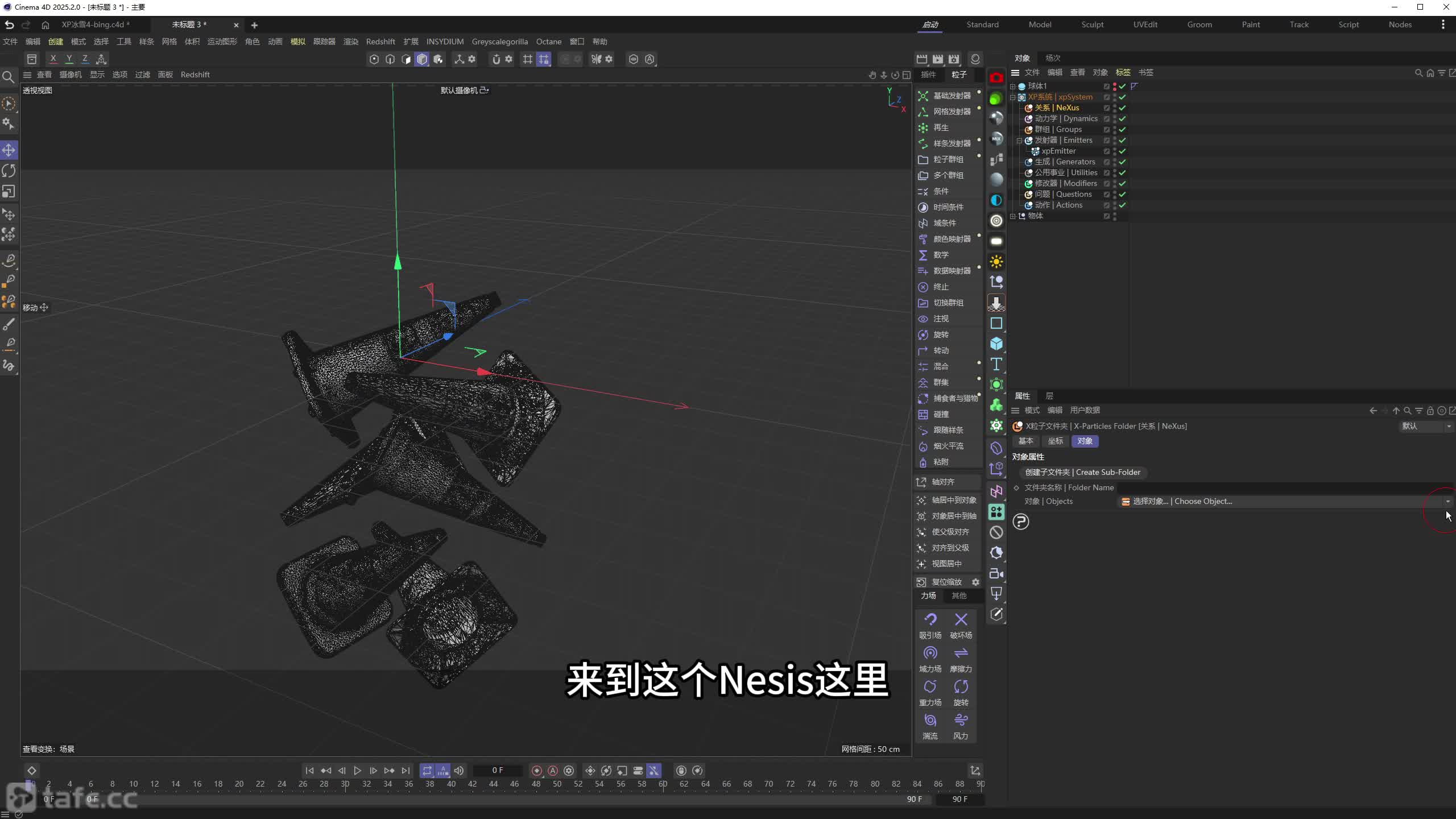Viewport: 1456px width, 819px height.
Task: Click the red render camera icon
Action: click(996, 78)
